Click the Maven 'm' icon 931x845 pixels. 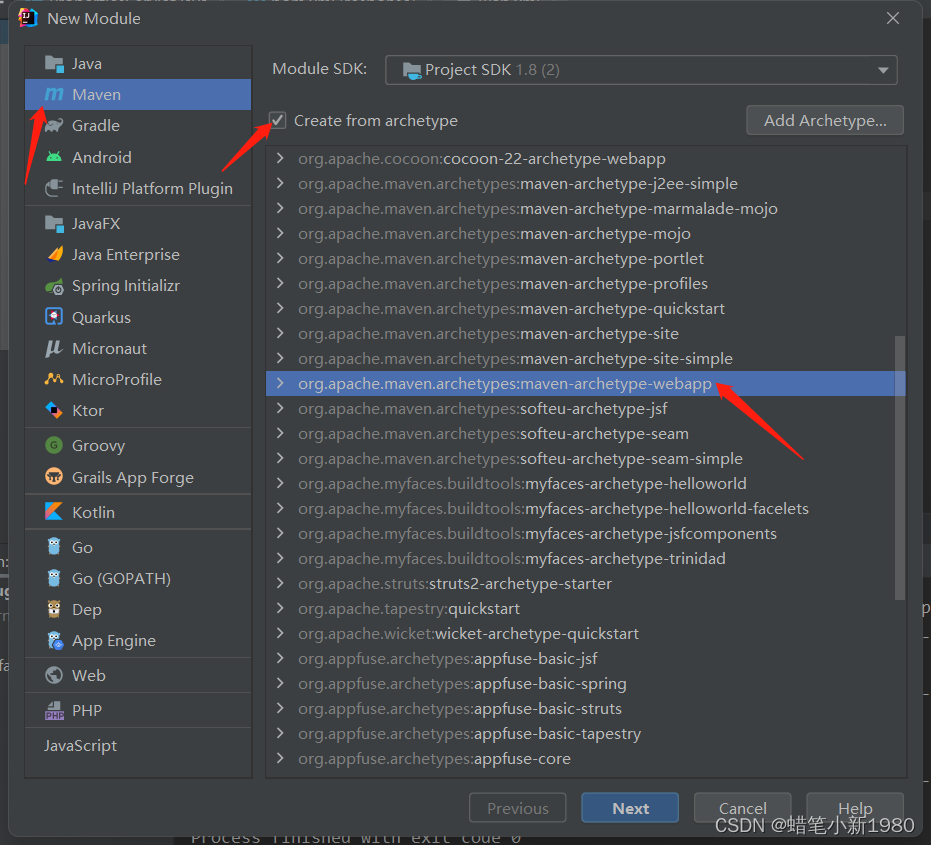(x=54, y=94)
